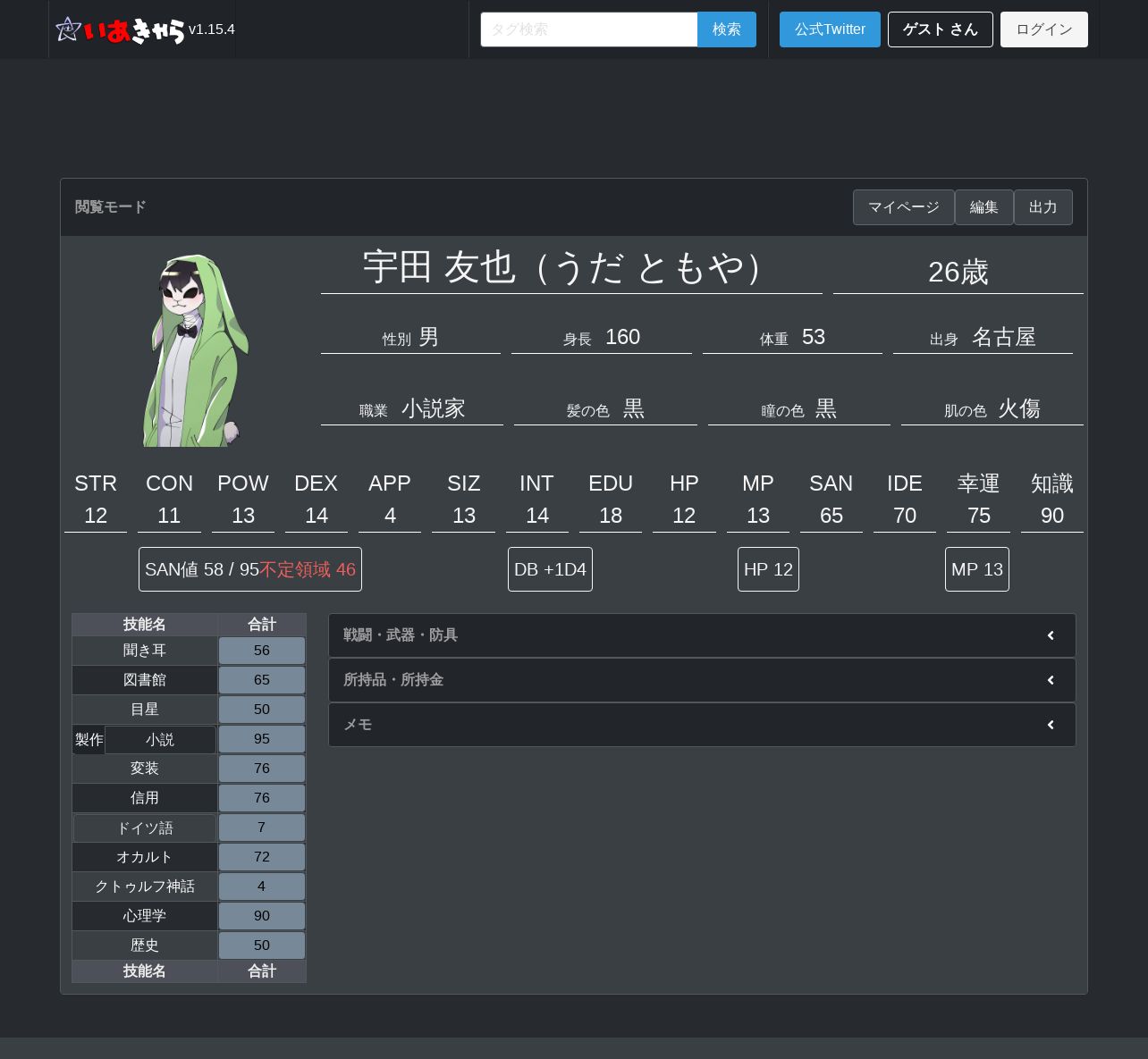Screen dimensions: 1148x1059
Task: Click the 技能名 header at table top
Action: 145,625
